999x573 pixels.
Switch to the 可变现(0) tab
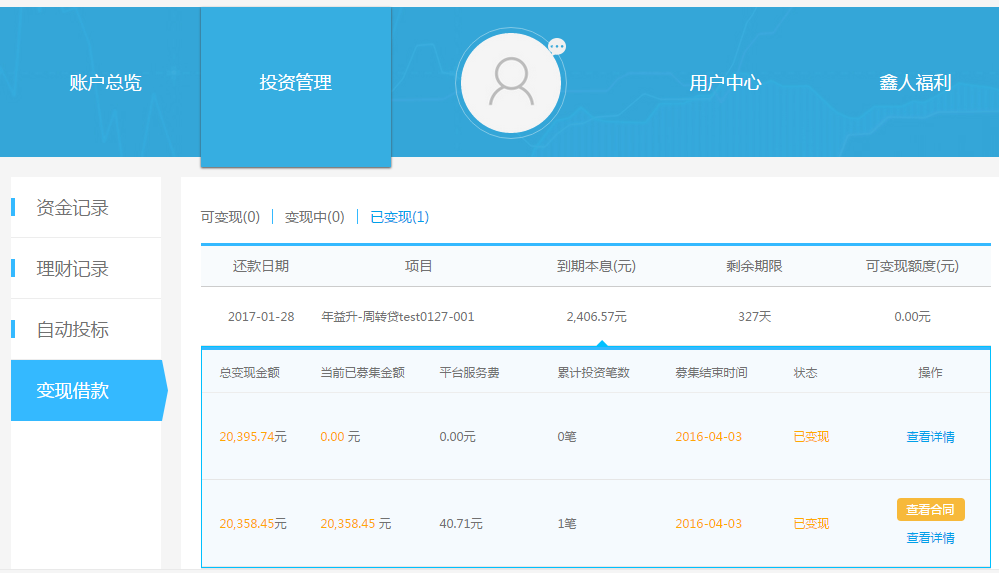pyautogui.click(x=230, y=217)
